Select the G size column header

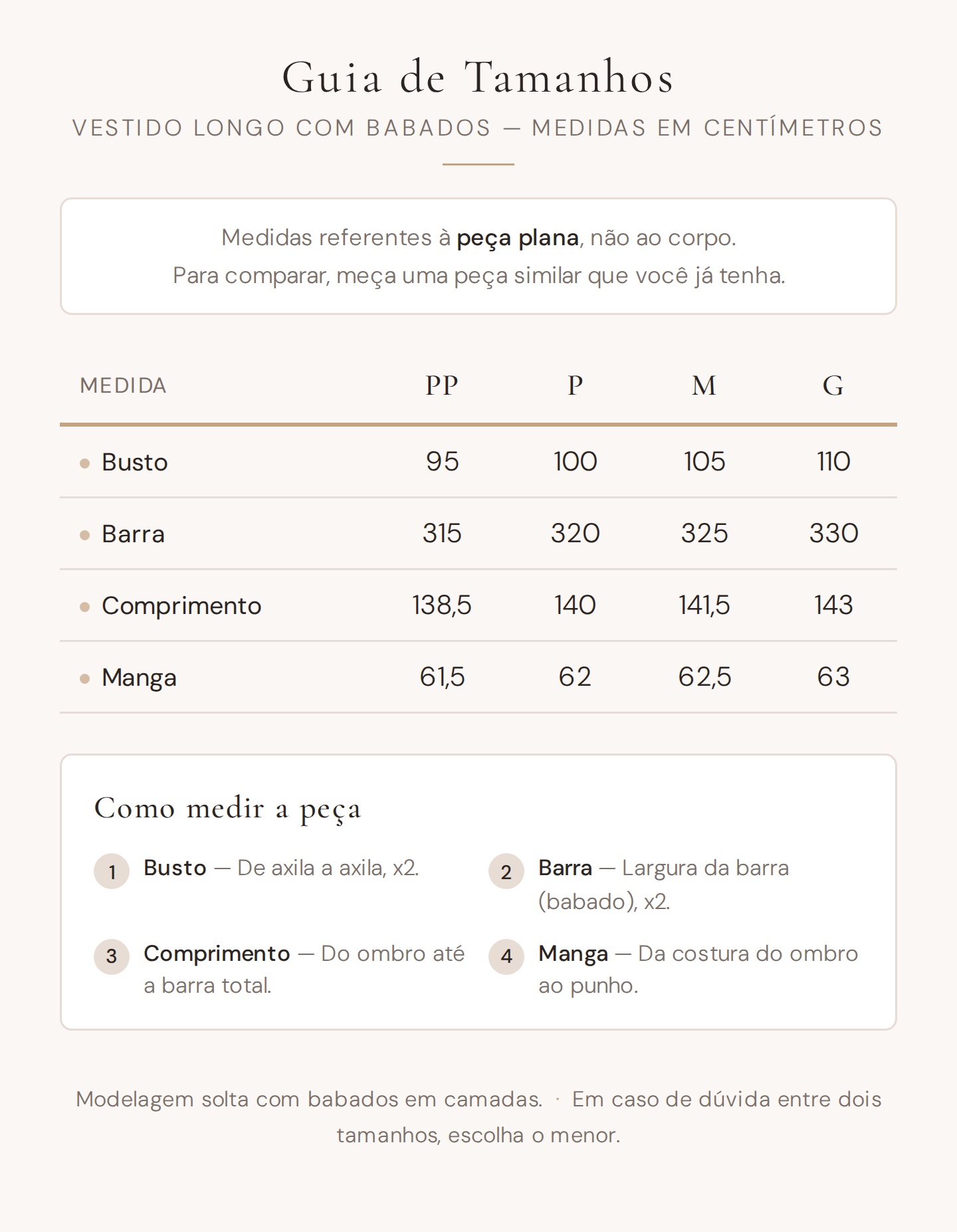pos(833,385)
